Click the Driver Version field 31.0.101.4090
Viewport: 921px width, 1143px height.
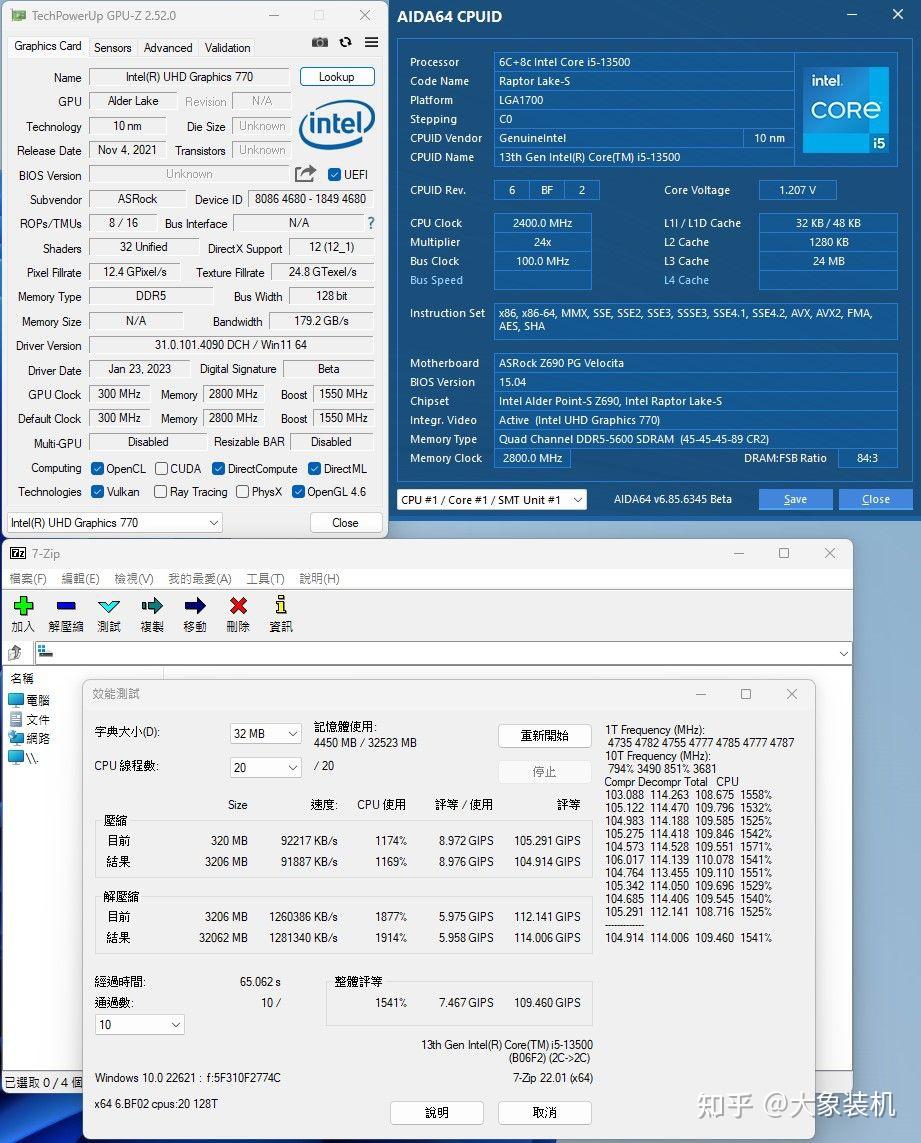point(231,345)
